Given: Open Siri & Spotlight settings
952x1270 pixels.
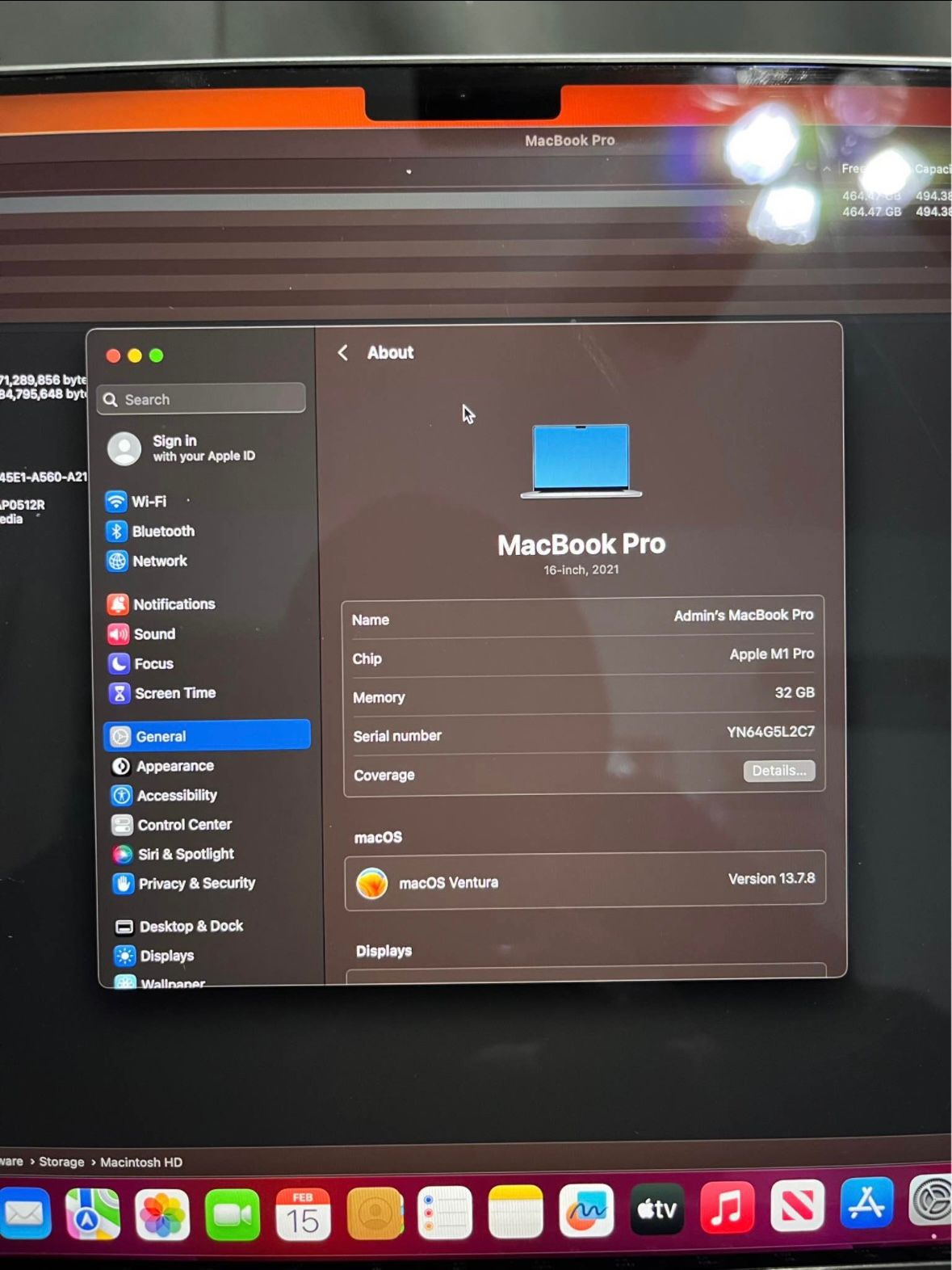Looking at the screenshot, I should (x=174, y=854).
